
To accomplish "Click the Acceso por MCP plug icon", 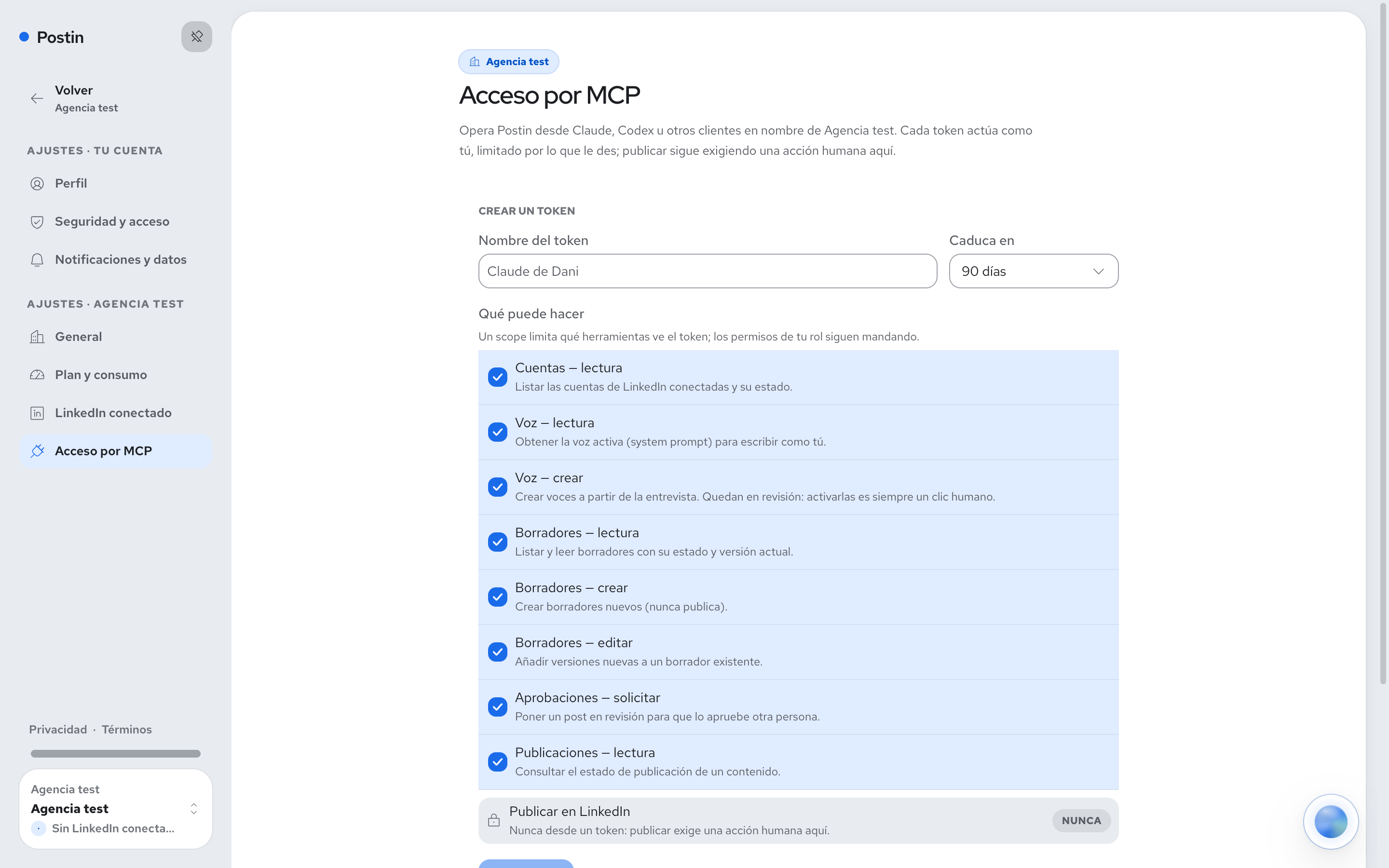I will (37, 451).
